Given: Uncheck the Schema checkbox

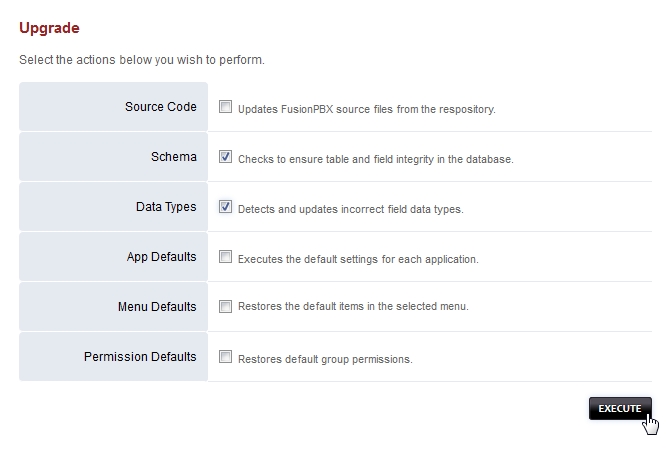Looking at the screenshot, I should tap(226, 157).
